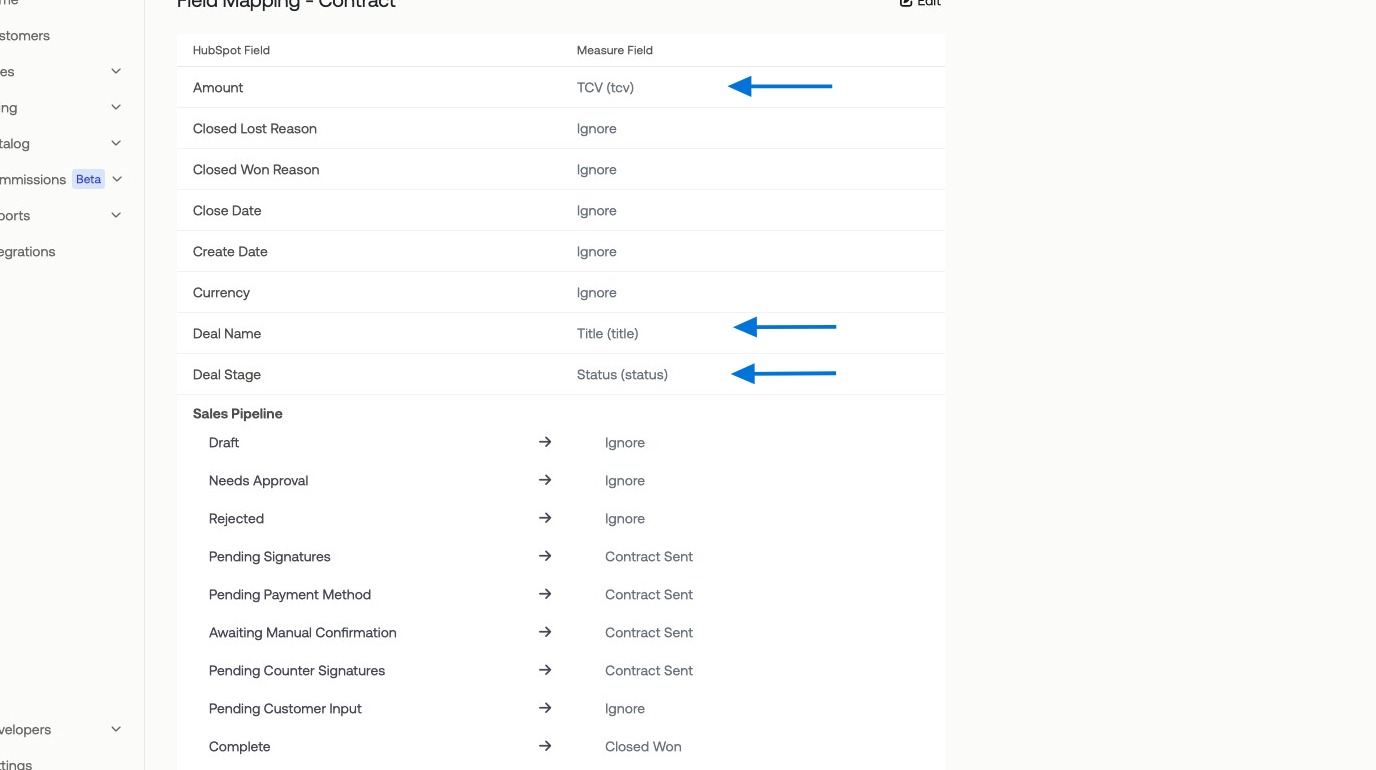Go to Integrations in the sidebar

coord(27,252)
